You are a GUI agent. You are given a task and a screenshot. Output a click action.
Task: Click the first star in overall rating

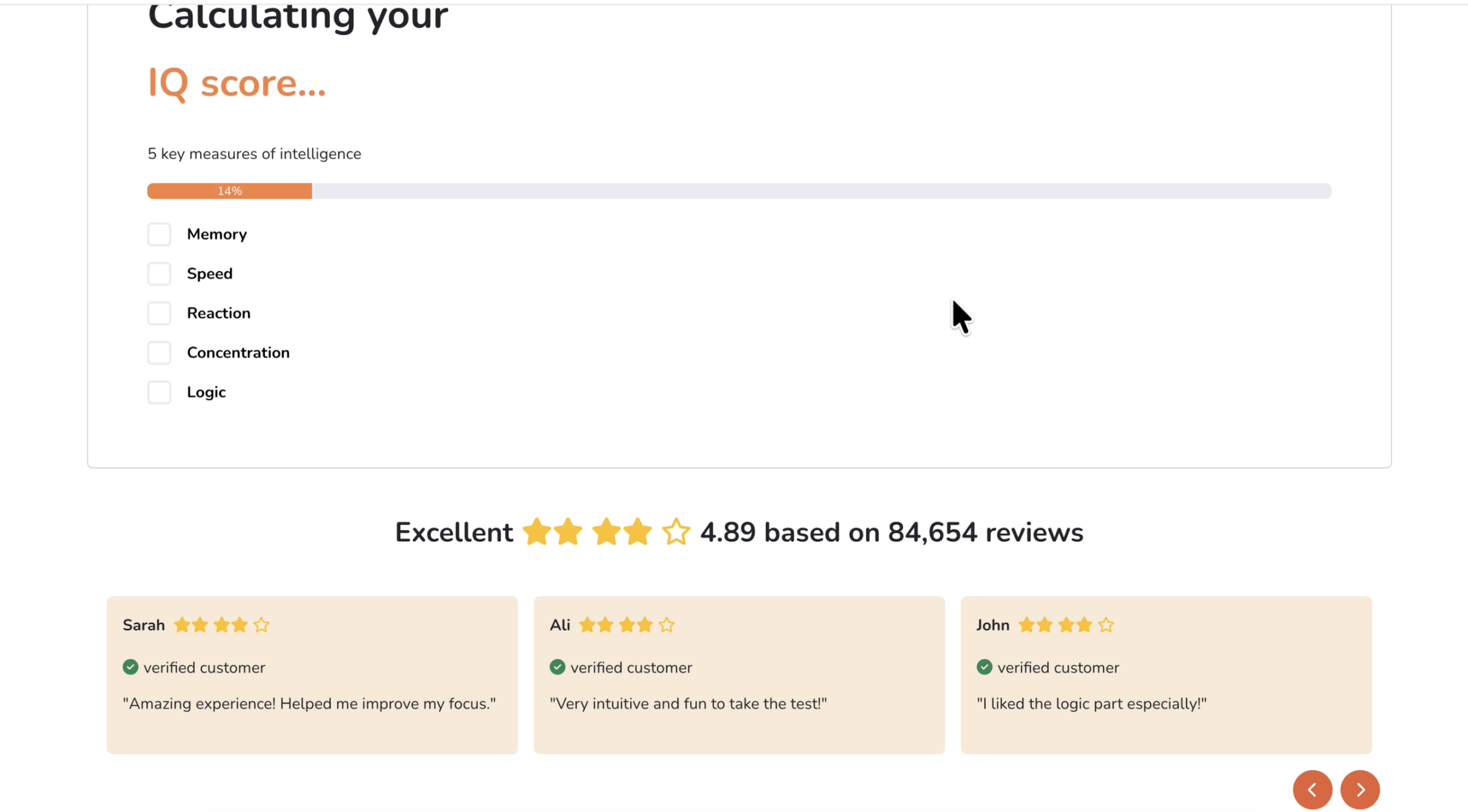537,532
